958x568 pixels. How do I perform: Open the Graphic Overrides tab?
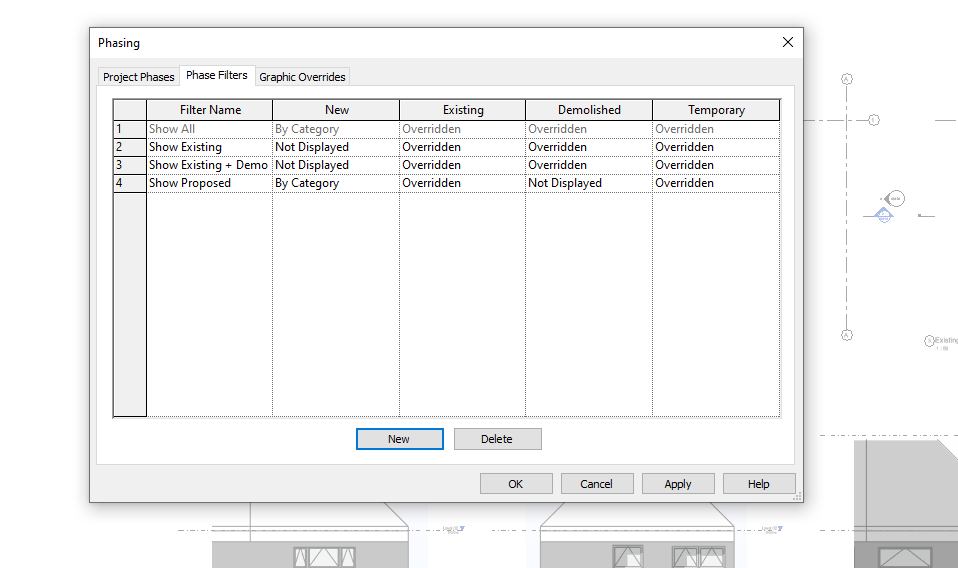click(302, 77)
